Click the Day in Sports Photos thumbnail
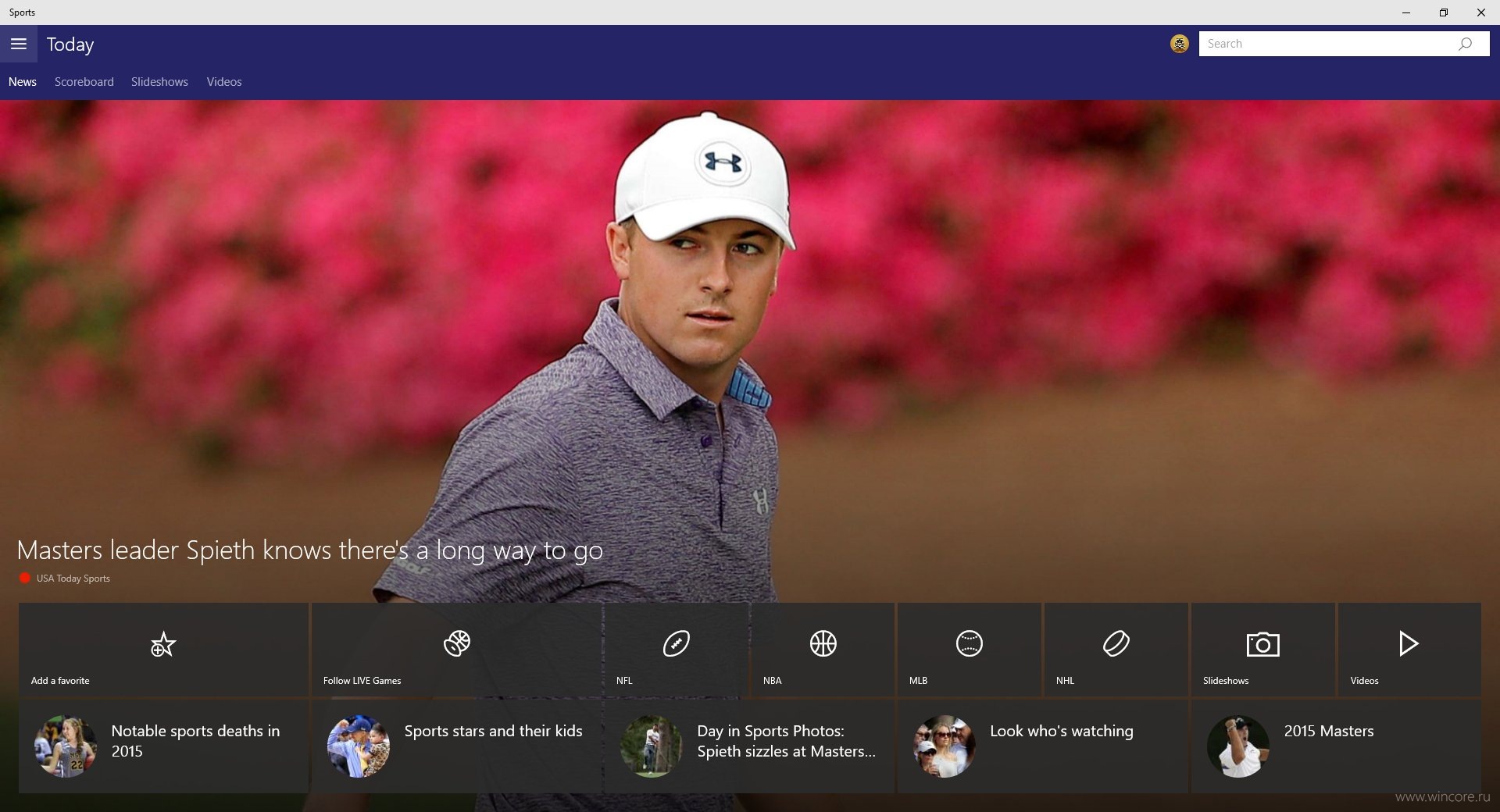1500x812 pixels. [652, 746]
